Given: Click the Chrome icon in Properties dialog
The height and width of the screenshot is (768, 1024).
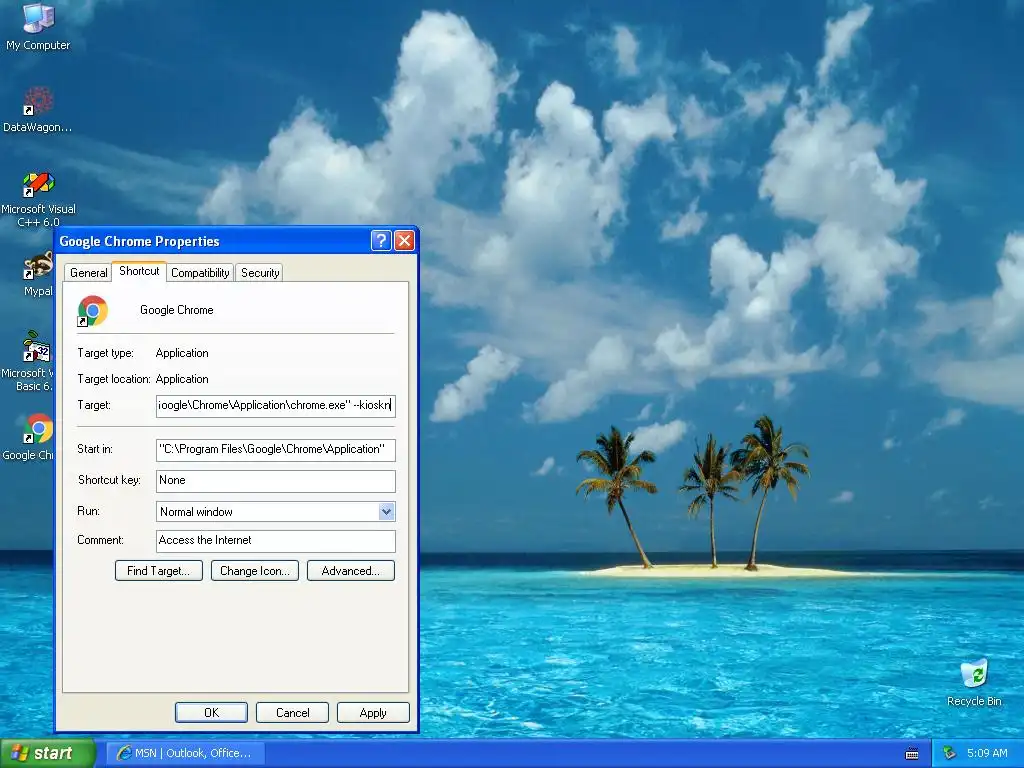Looking at the screenshot, I should 93,311.
